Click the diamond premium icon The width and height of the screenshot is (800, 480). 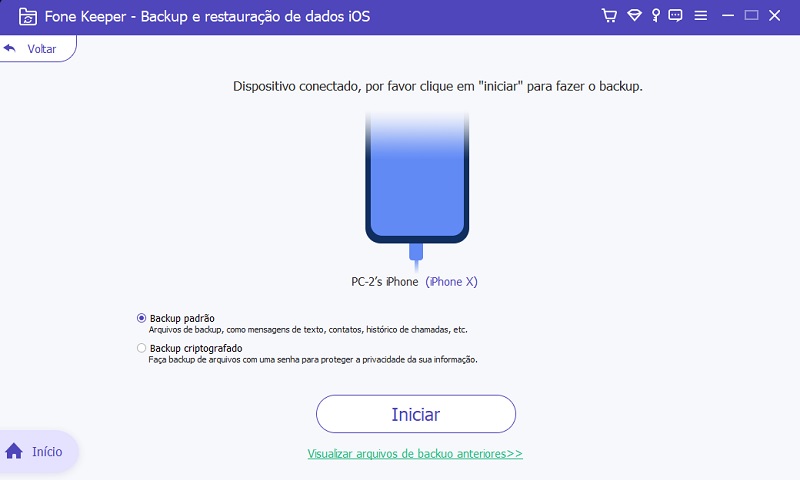(x=634, y=15)
